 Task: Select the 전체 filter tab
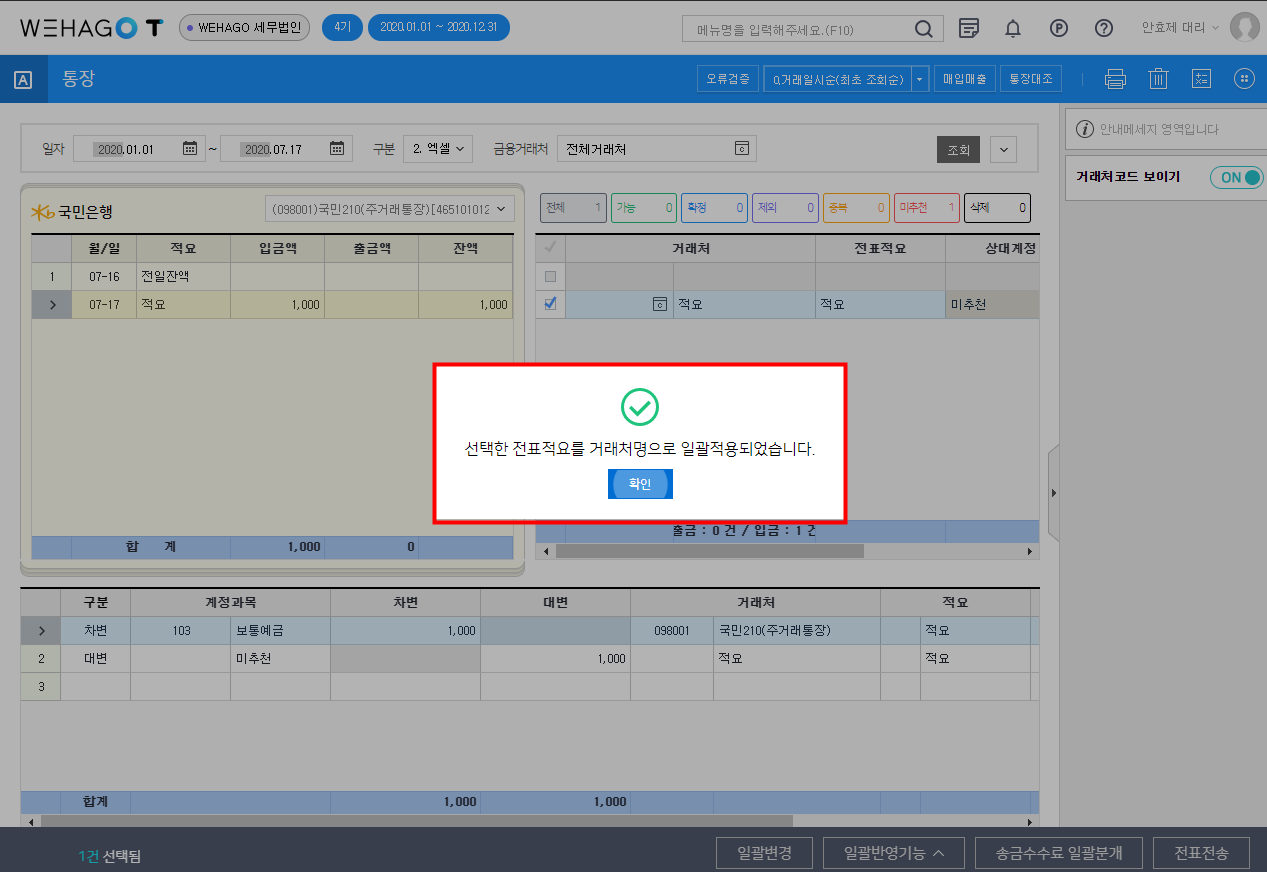click(572, 208)
